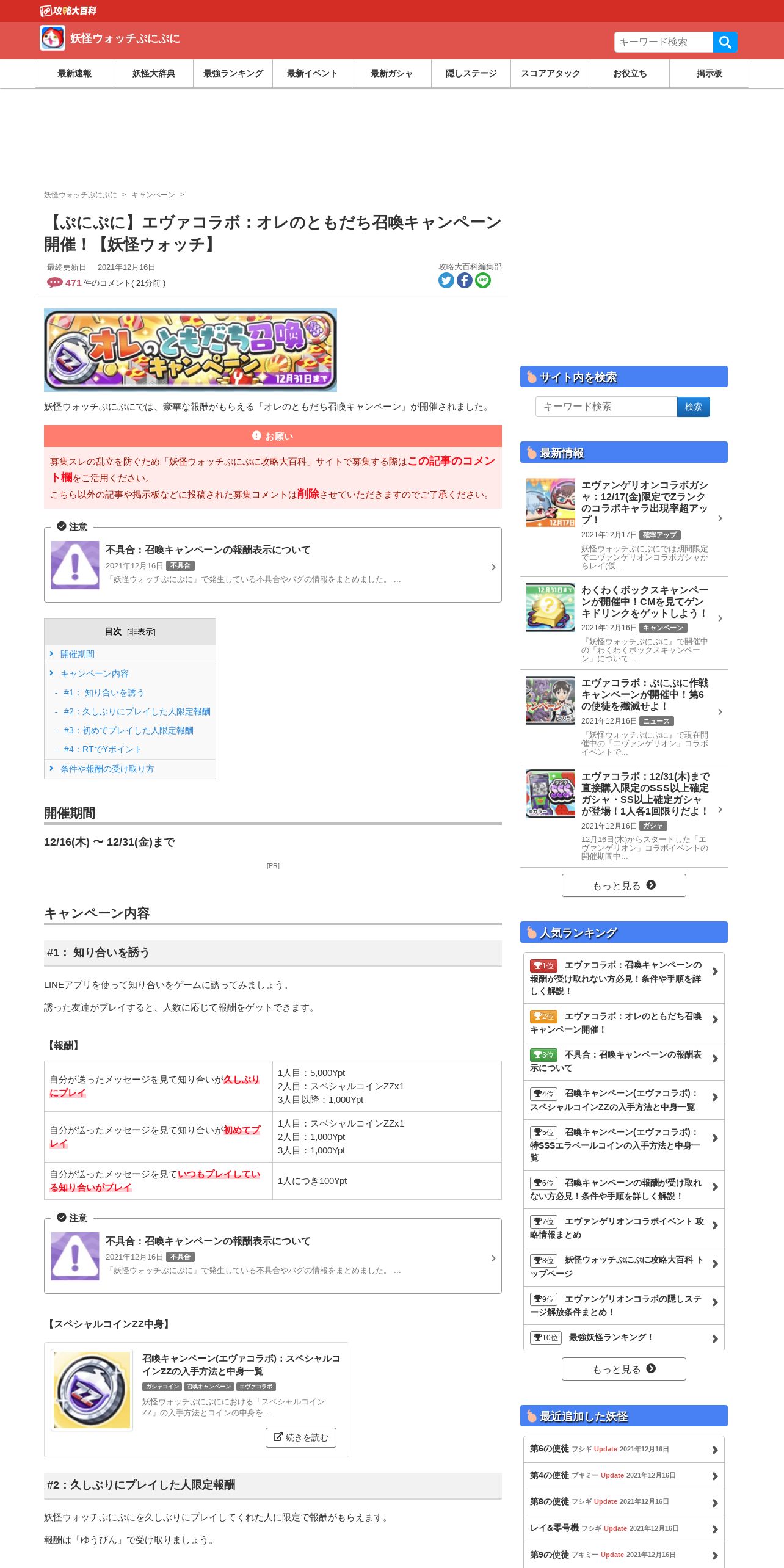Jump to キャンペーン内容 in table of contents

(95, 673)
